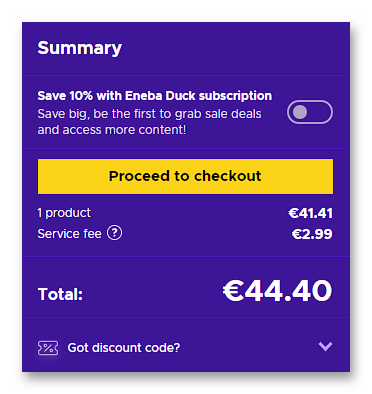Enable the Eneba Duck subscription switch
This screenshot has width=372, height=394.
[x=310, y=112]
